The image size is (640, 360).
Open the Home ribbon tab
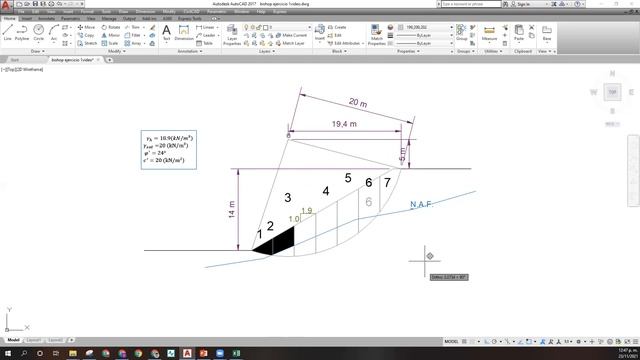[9, 19]
